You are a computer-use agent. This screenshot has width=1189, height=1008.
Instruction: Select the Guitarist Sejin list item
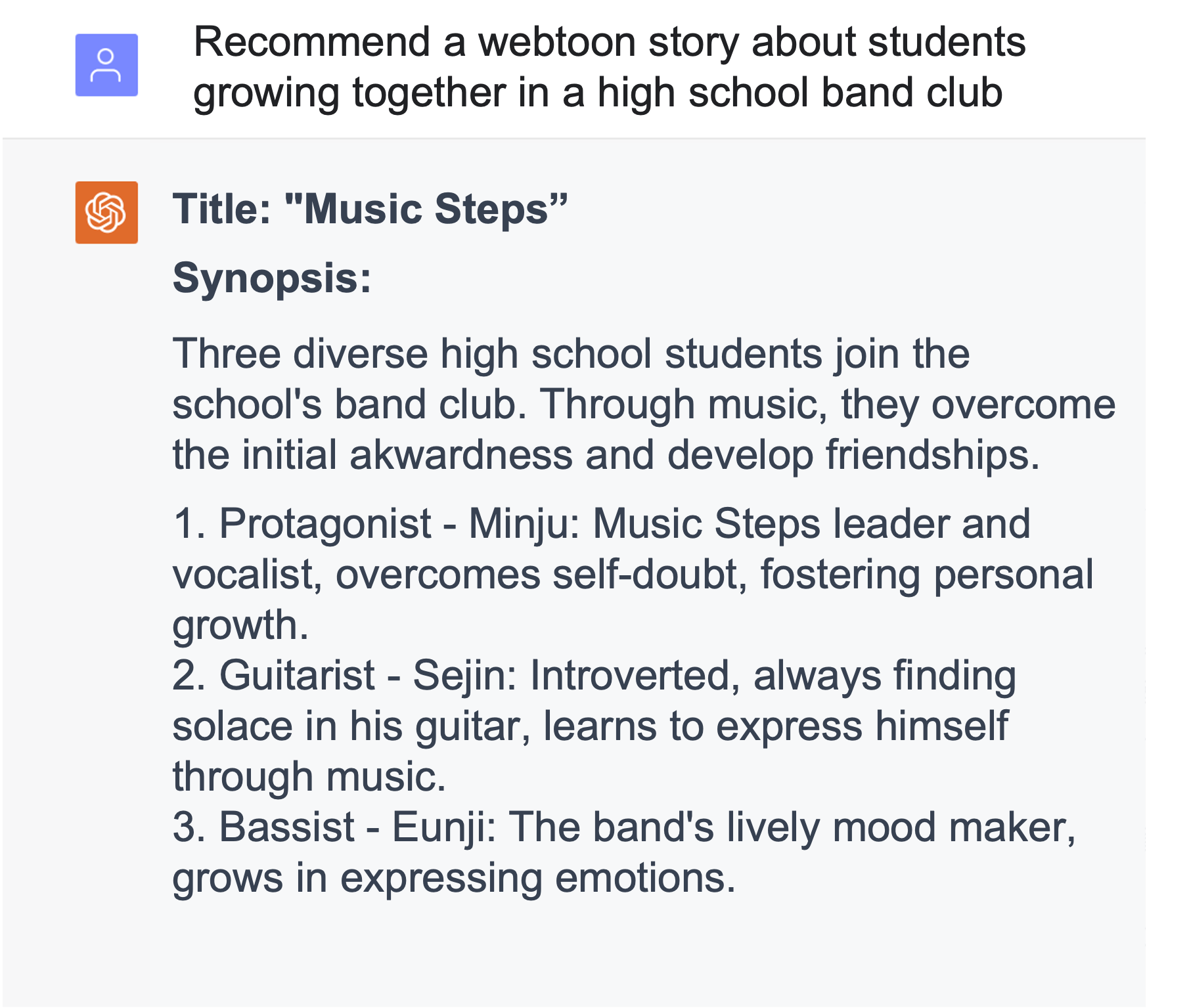(593, 726)
